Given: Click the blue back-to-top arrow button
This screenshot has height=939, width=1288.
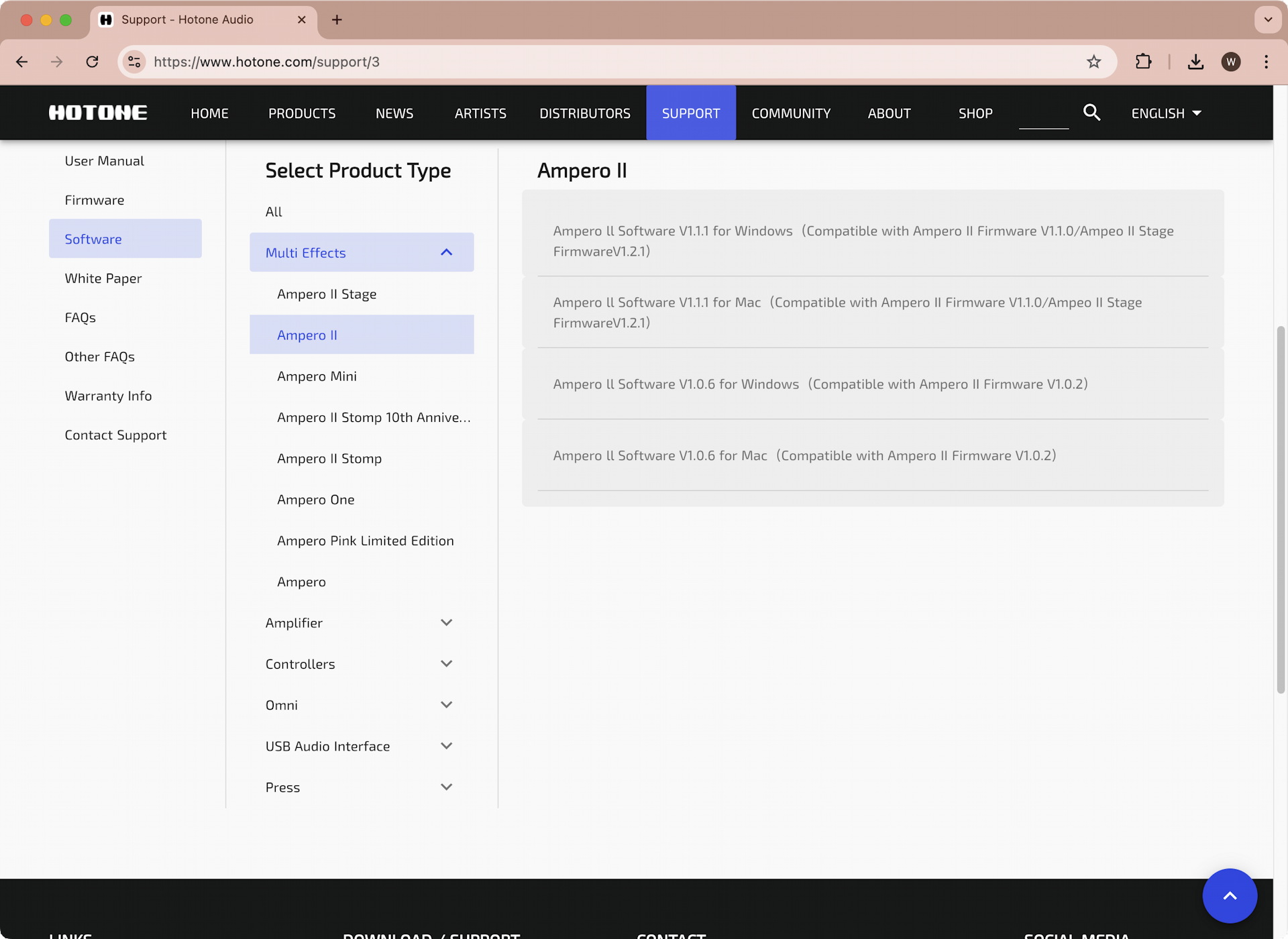Looking at the screenshot, I should [x=1230, y=895].
